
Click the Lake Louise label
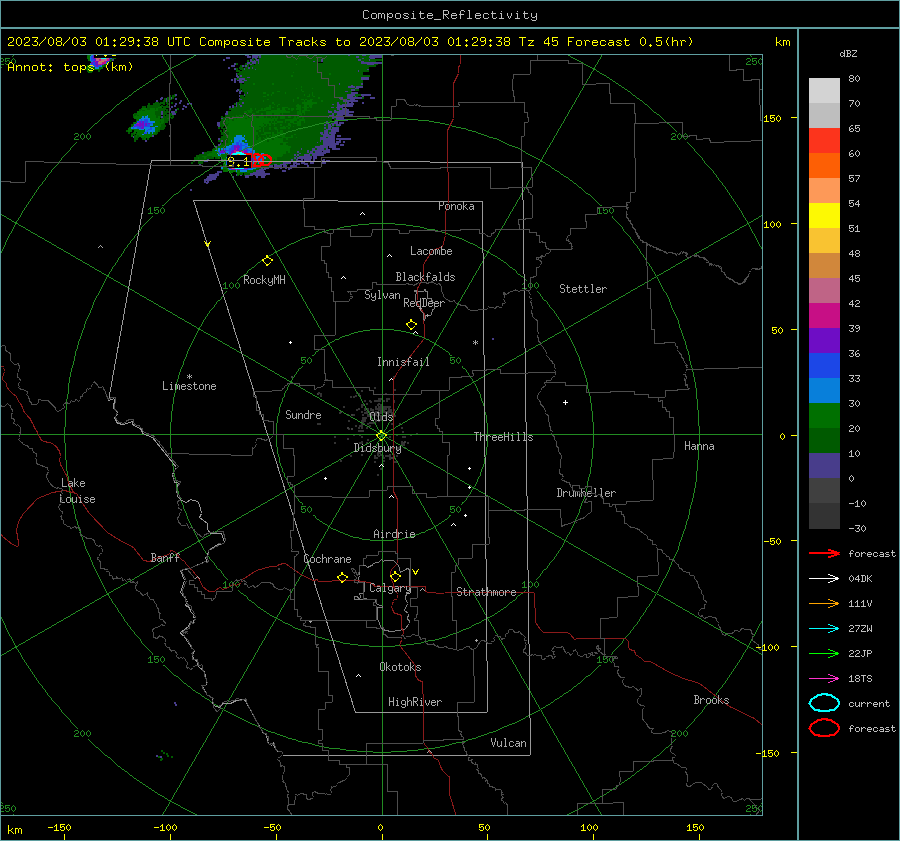tap(77, 491)
